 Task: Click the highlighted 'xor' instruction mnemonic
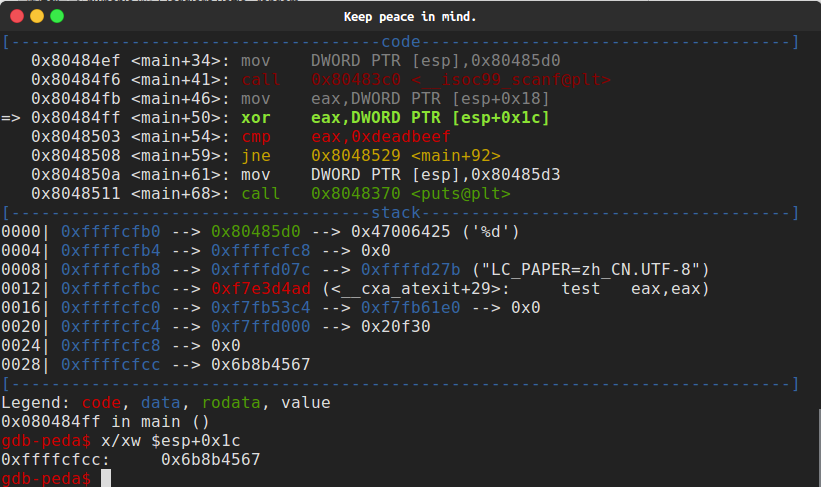point(256,118)
